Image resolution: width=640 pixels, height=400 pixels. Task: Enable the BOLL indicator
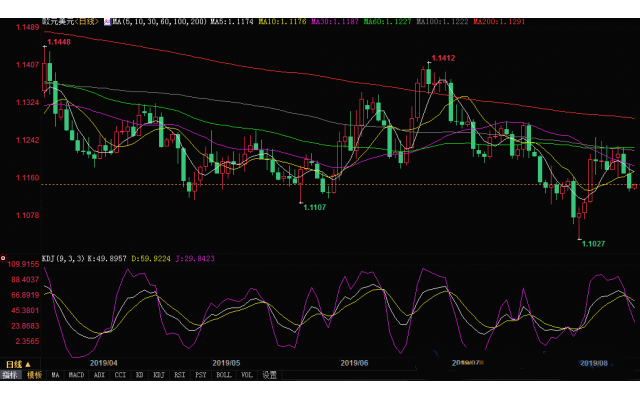[x=223, y=375]
